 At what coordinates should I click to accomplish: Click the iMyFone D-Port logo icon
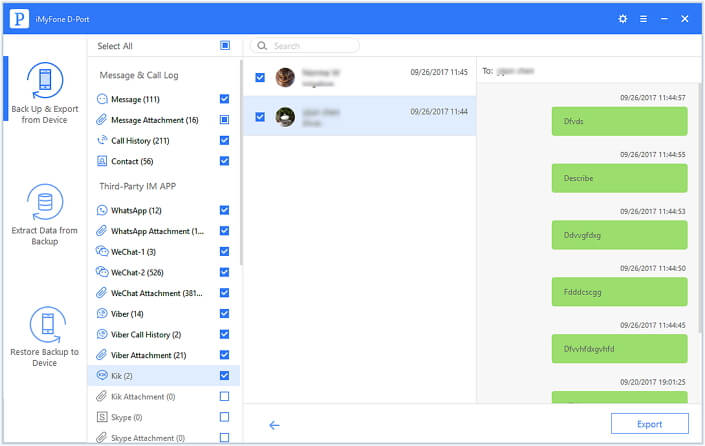click(x=19, y=19)
